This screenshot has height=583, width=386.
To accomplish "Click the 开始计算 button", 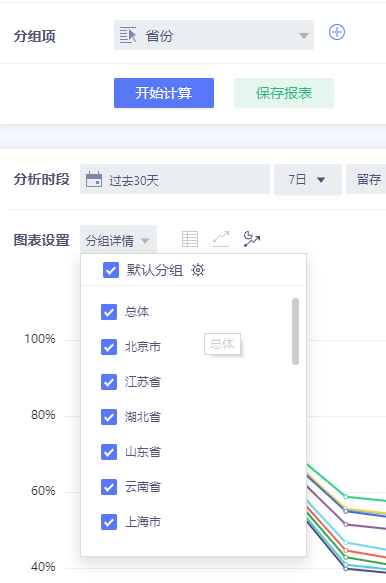I will pyautogui.click(x=164, y=93).
